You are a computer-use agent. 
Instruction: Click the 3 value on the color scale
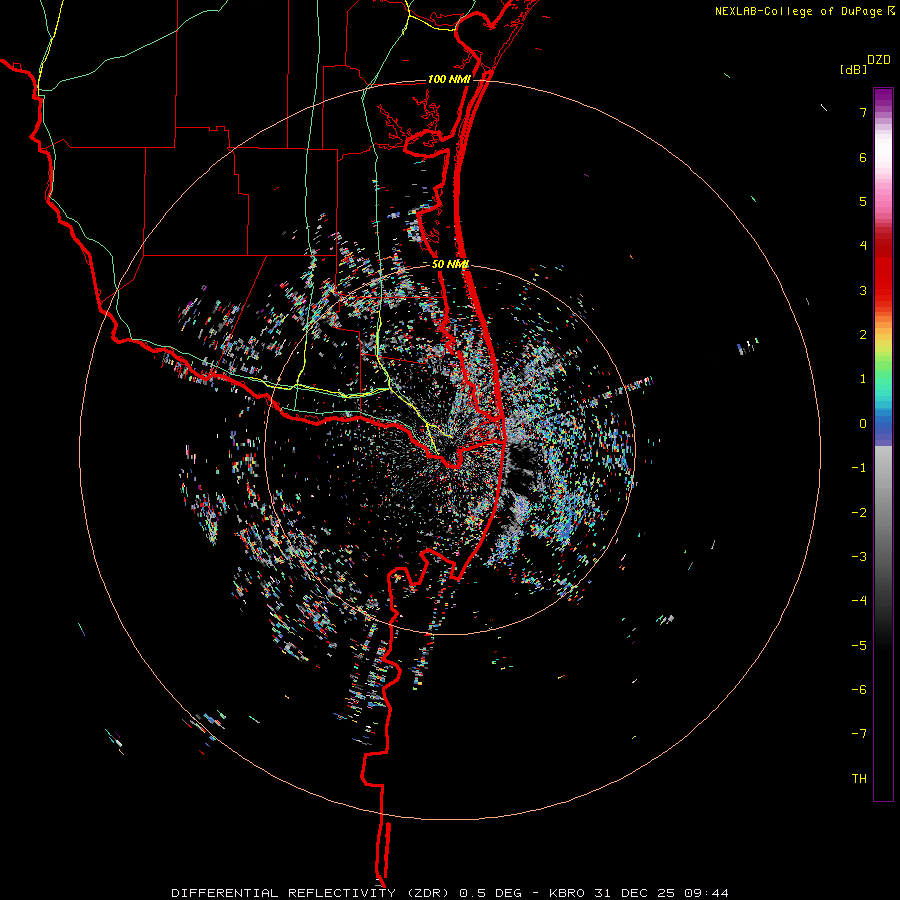[x=863, y=290]
